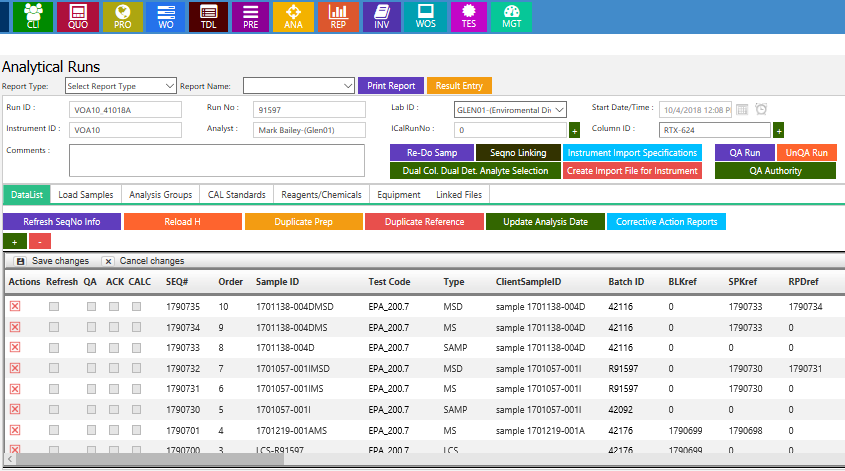The width and height of the screenshot is (845, 471).
Task: Open the Start Date calendar picker
Action: [742, 109]
